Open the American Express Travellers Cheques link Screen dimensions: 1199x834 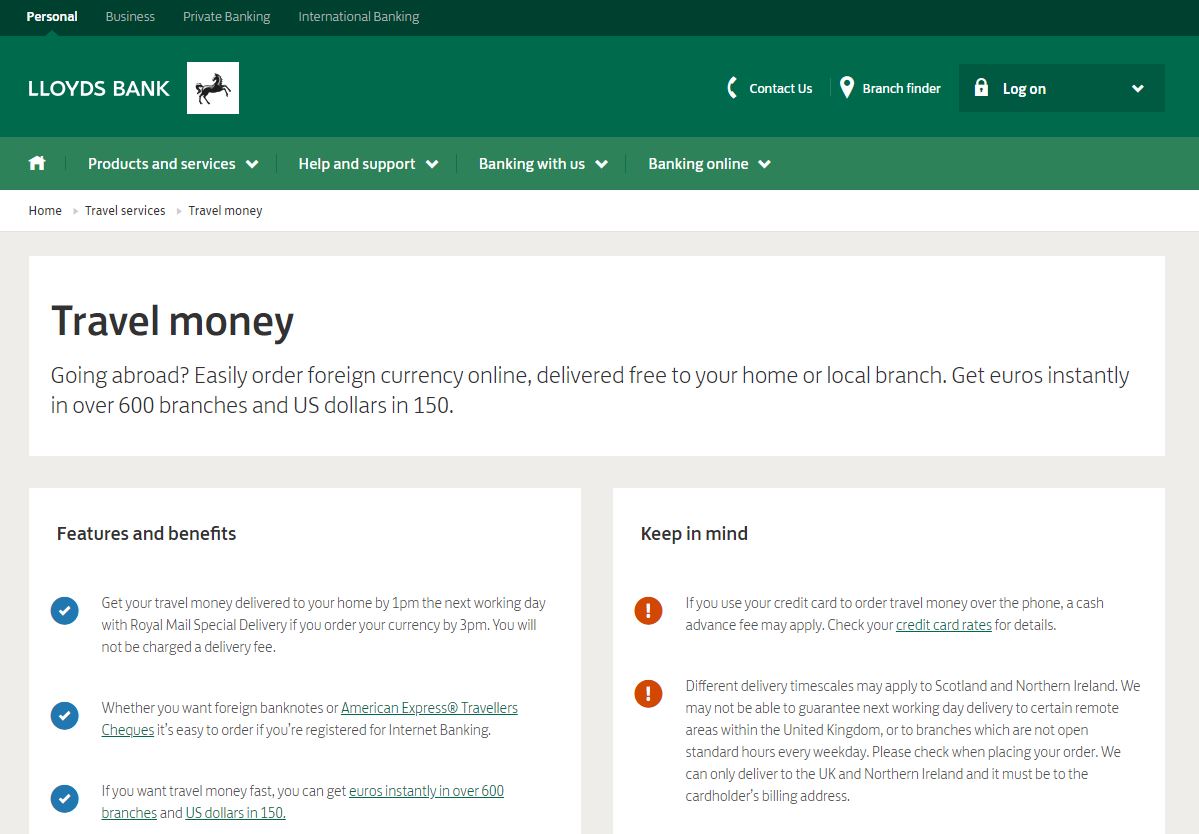[429, 707]
